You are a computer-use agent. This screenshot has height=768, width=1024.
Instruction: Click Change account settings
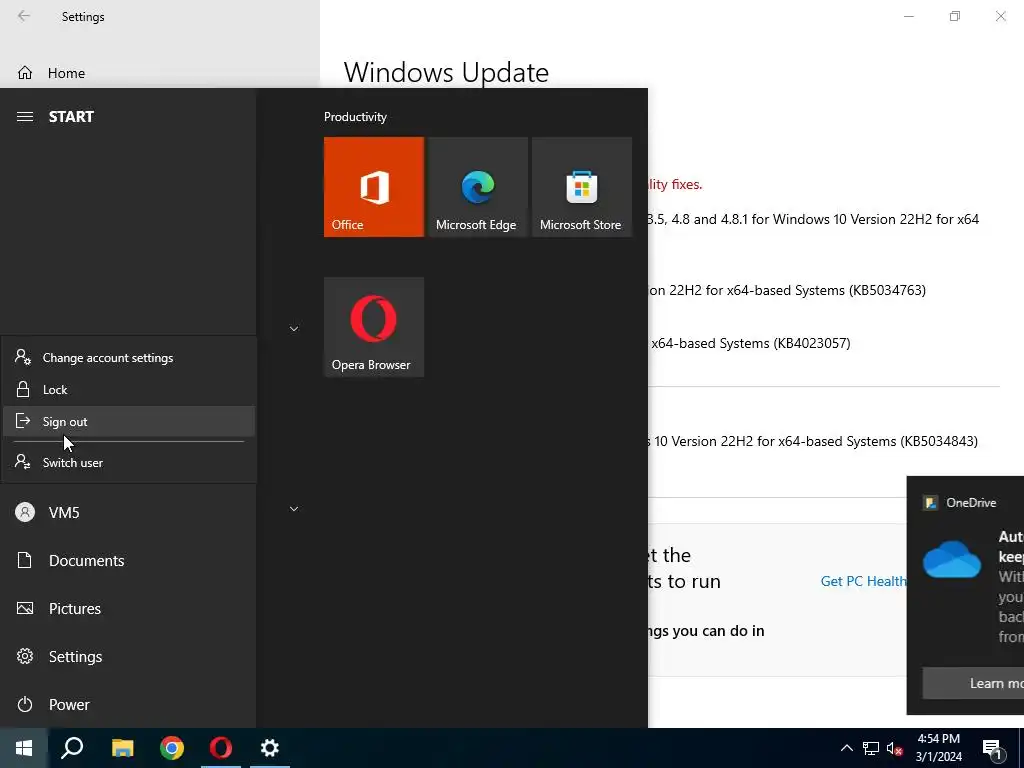point(129,357)
